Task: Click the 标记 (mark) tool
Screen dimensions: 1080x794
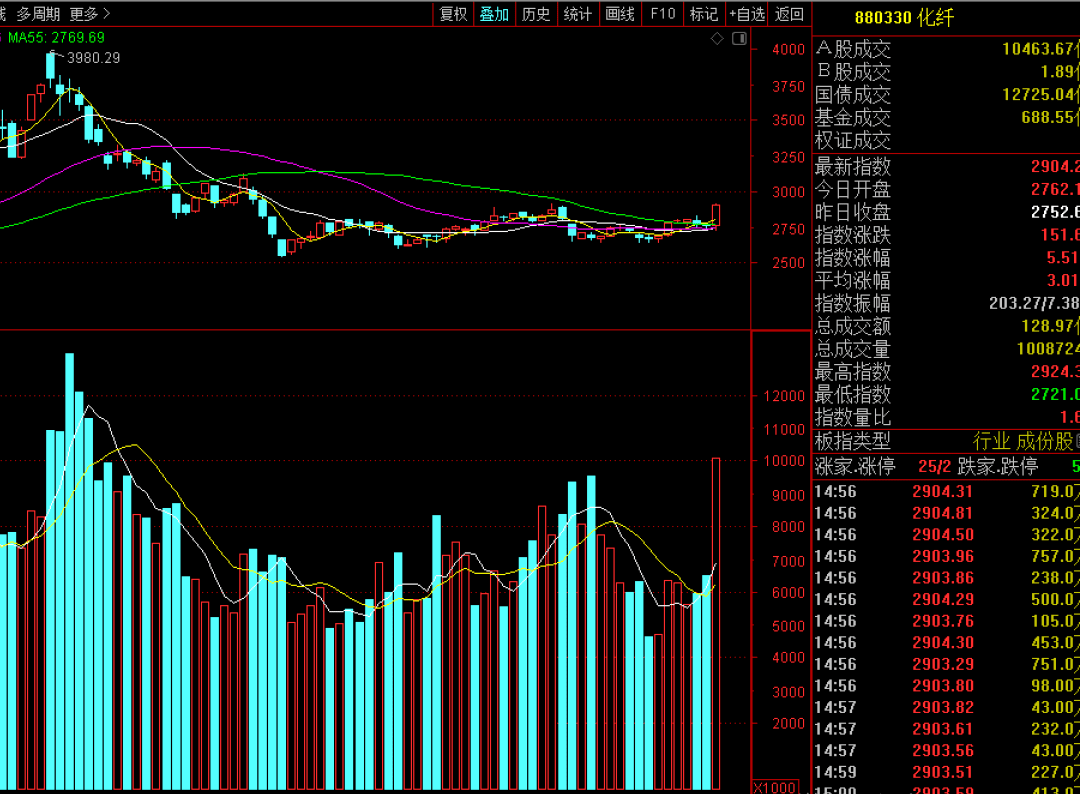Action: [703, 15]
